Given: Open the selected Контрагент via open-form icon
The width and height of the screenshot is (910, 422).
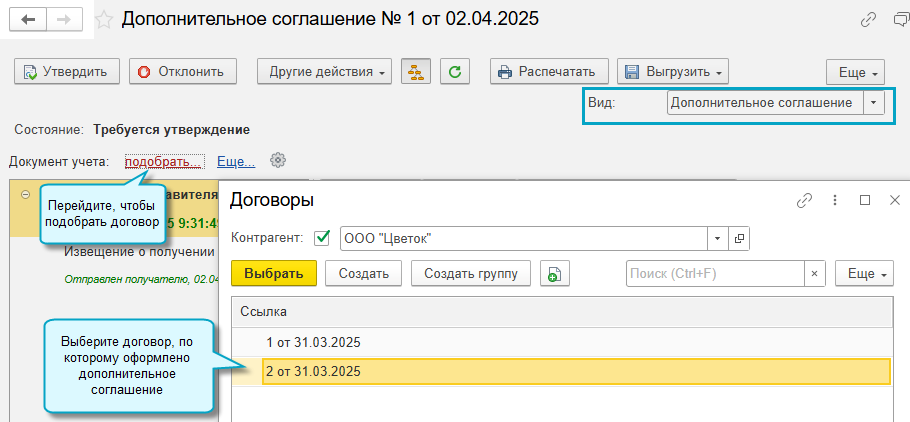Looking at the screenshot, I should [x=739, y=238].
